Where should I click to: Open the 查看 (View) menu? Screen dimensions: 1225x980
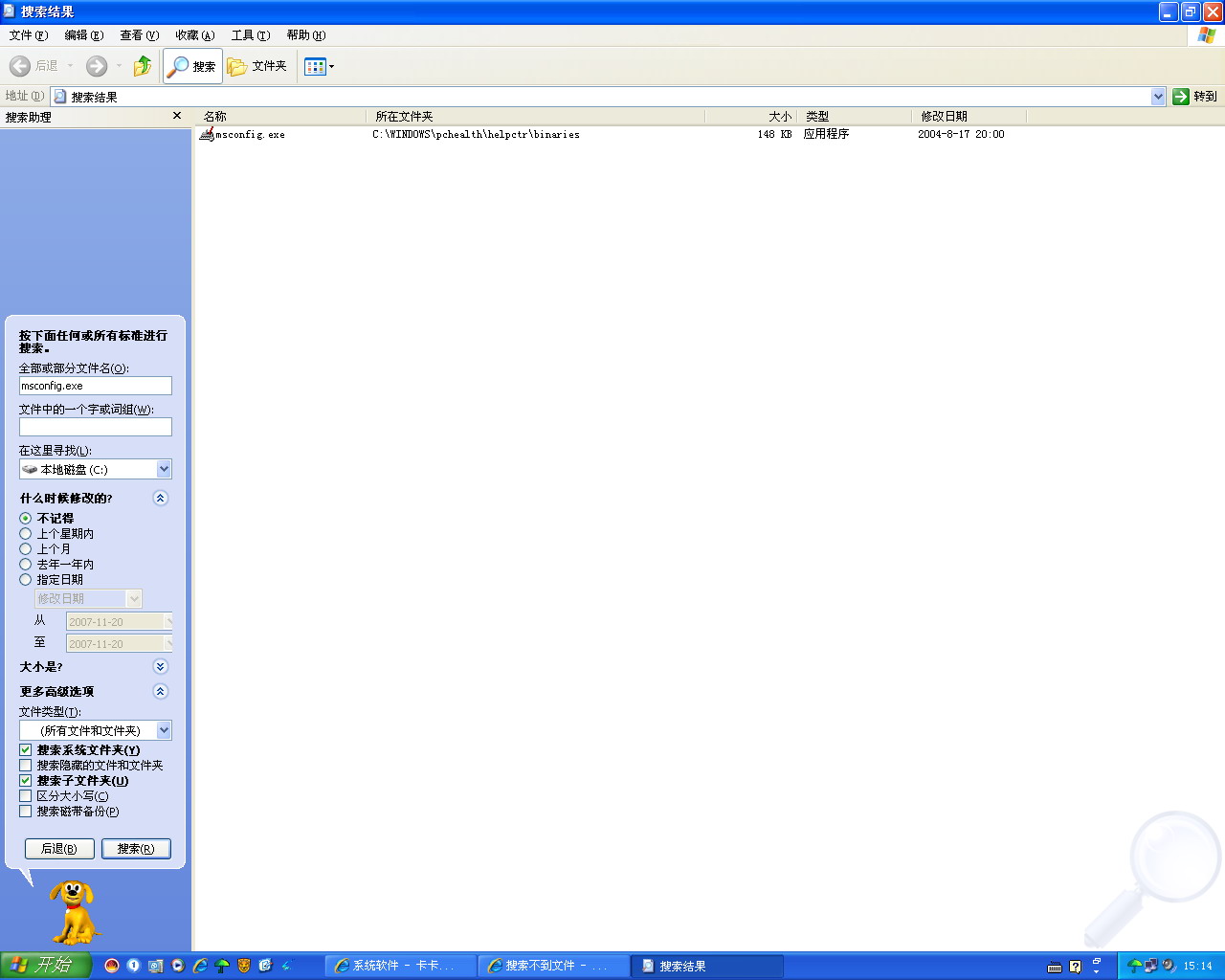click(140, 35)
